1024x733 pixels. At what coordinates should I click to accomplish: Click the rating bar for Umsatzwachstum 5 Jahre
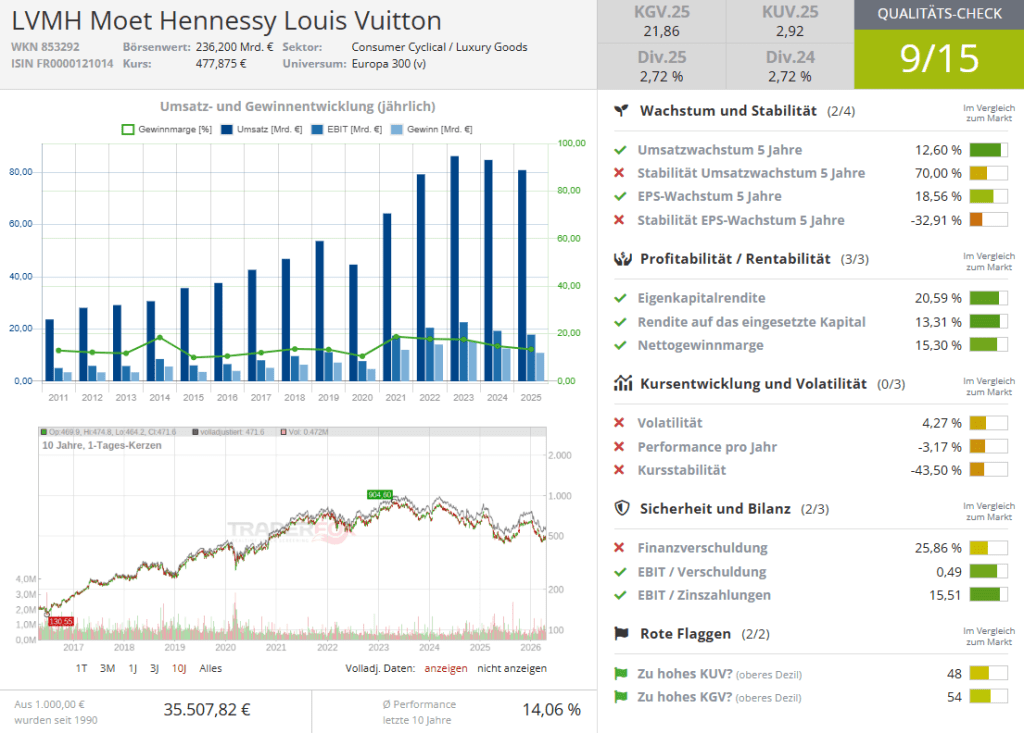[987, 150]
